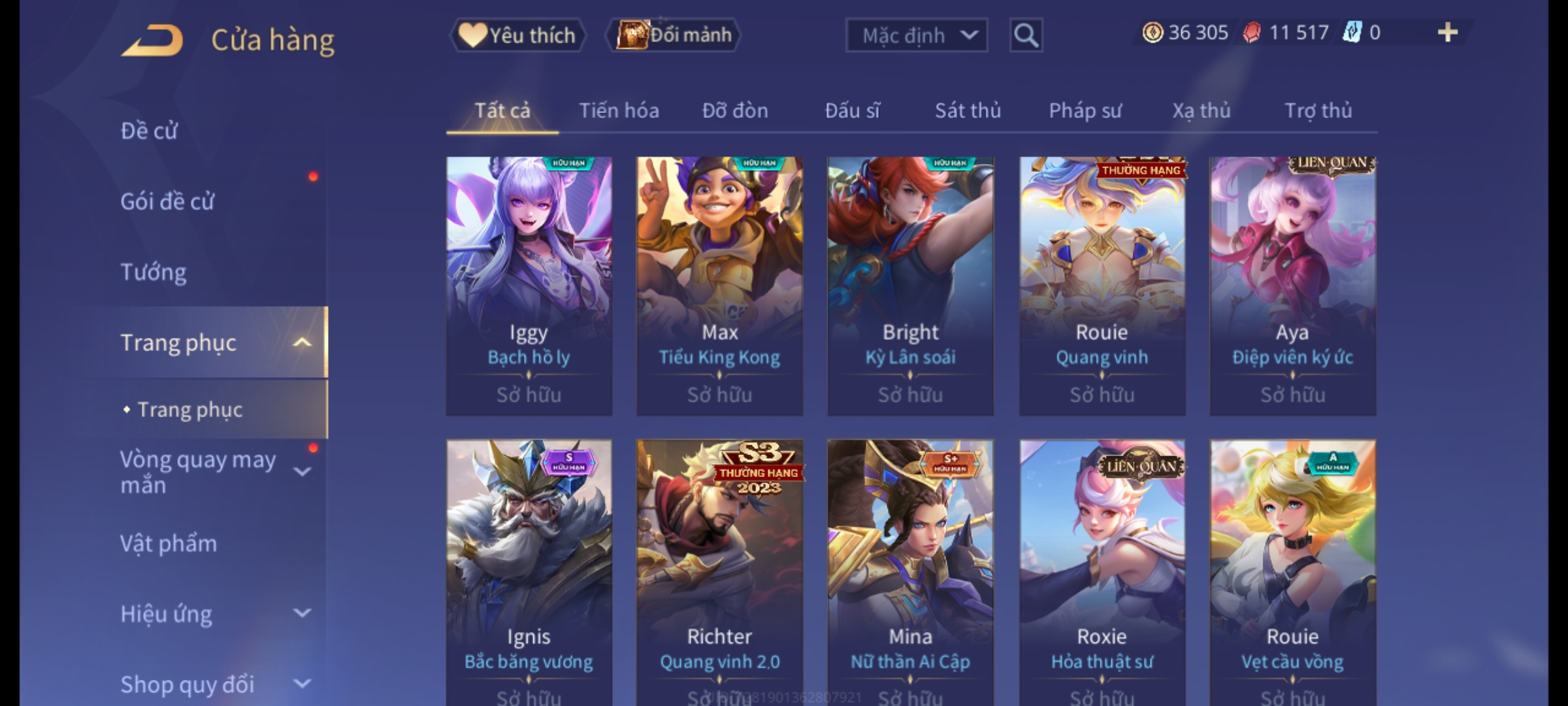Expand the Hiệu ứng sidebar section
Image resolution: width=1568 pixels, height=706 pixels.
[302, 613]
